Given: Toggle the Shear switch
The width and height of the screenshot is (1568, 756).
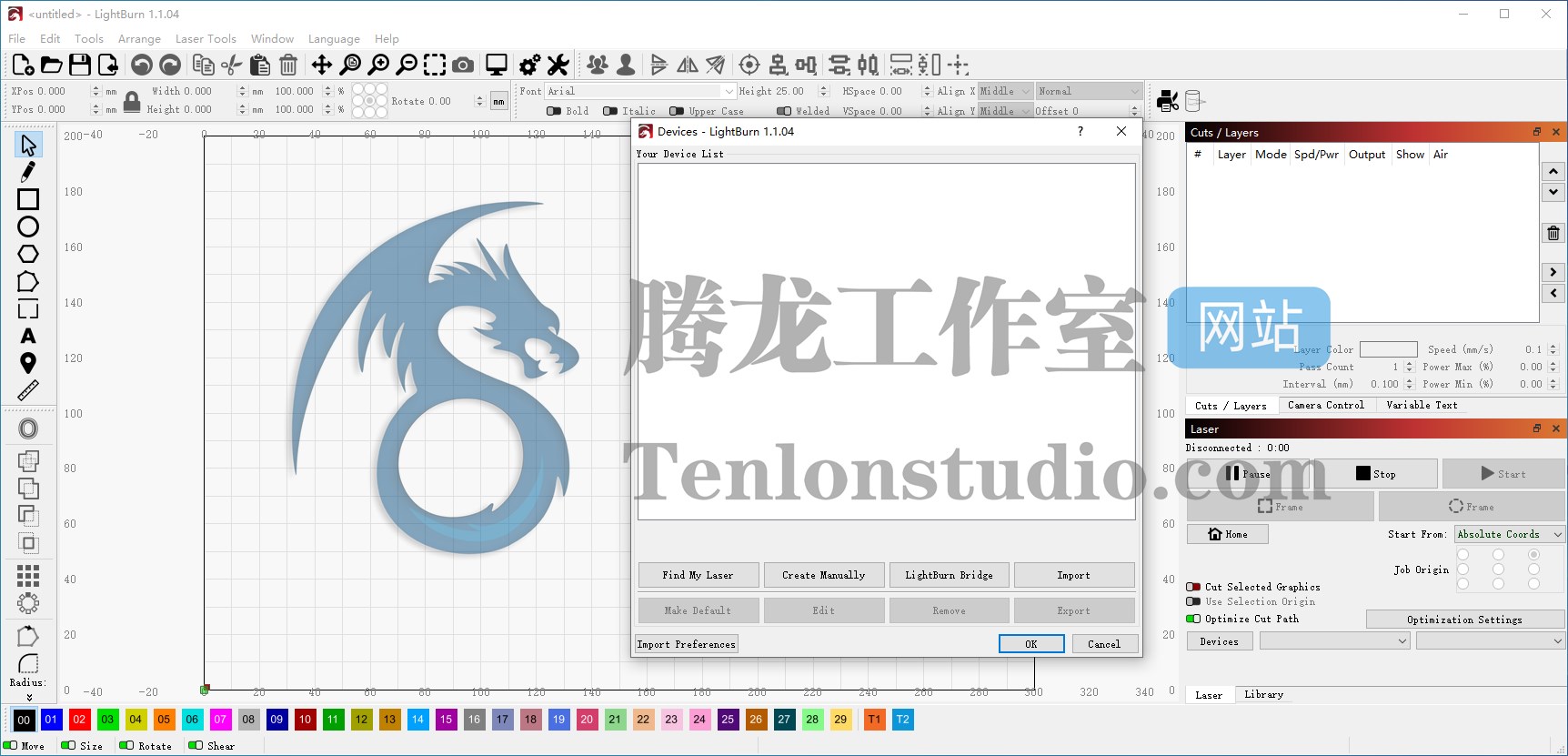Looking at the screenshot, I should [196, 745].
